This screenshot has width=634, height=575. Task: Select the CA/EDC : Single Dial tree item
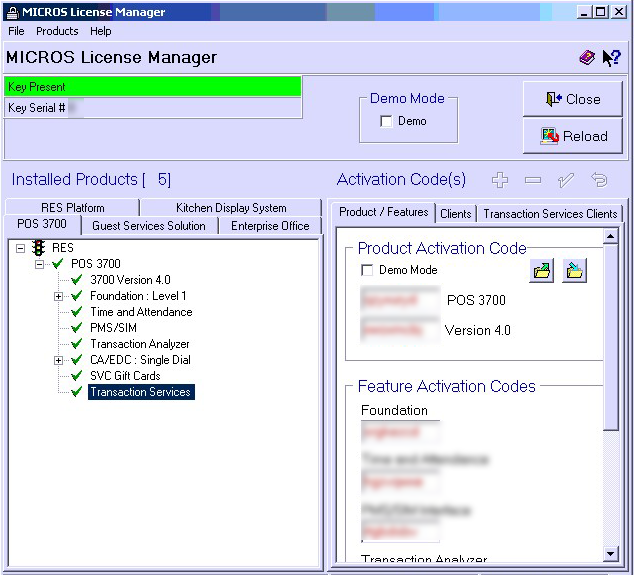point(140,360)
